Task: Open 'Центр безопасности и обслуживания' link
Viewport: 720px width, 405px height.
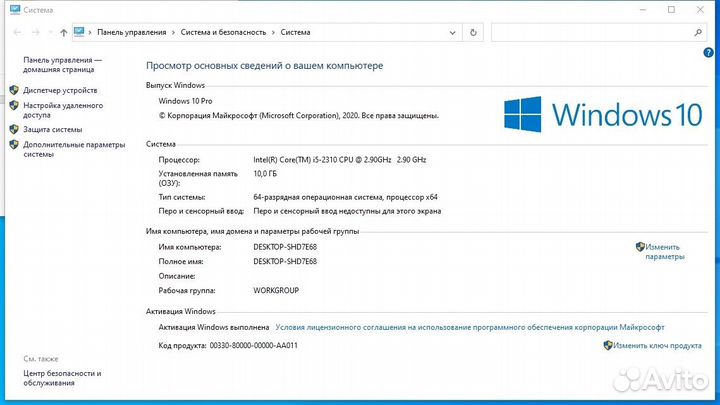Action: point(62,378)
